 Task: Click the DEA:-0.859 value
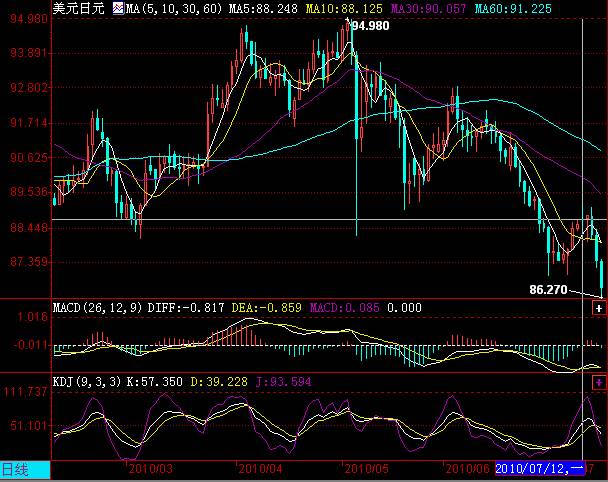[x=266, y=308]
